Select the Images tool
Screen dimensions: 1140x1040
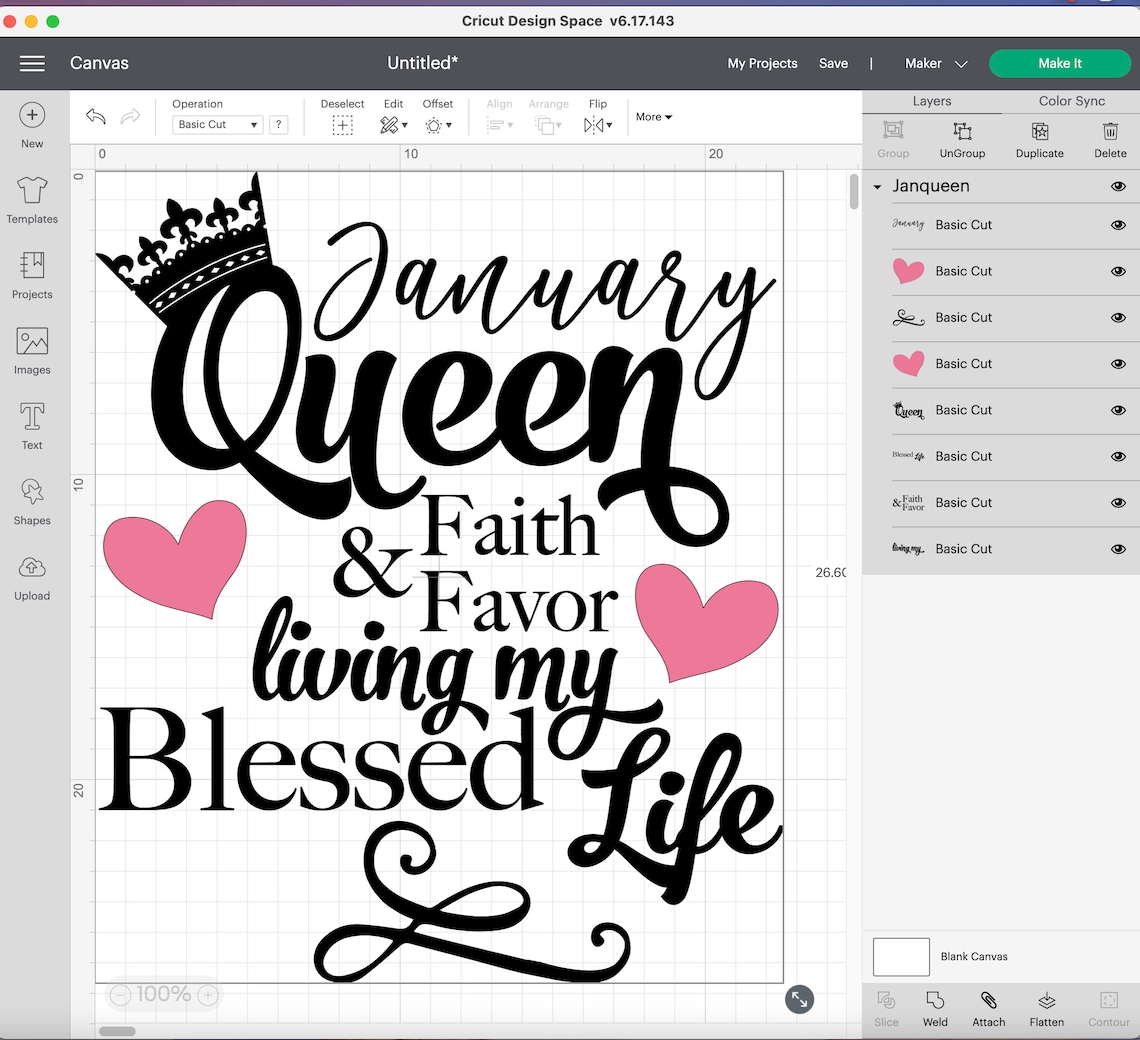point(31,351)
